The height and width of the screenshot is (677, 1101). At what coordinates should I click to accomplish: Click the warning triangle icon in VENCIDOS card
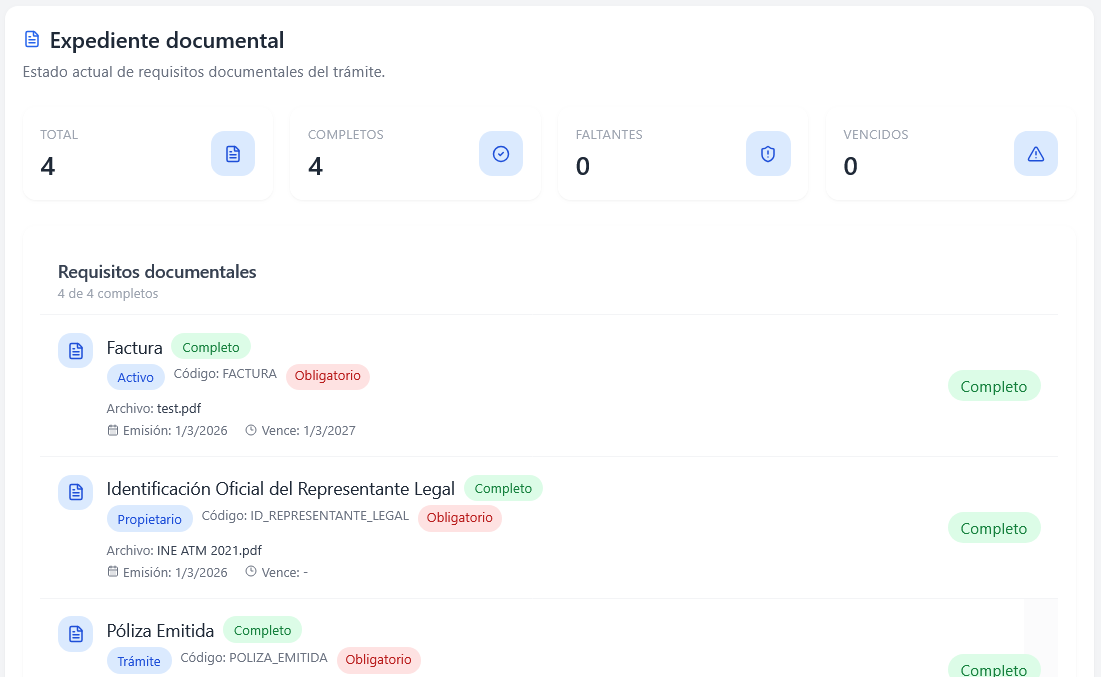coord(1036,154)
